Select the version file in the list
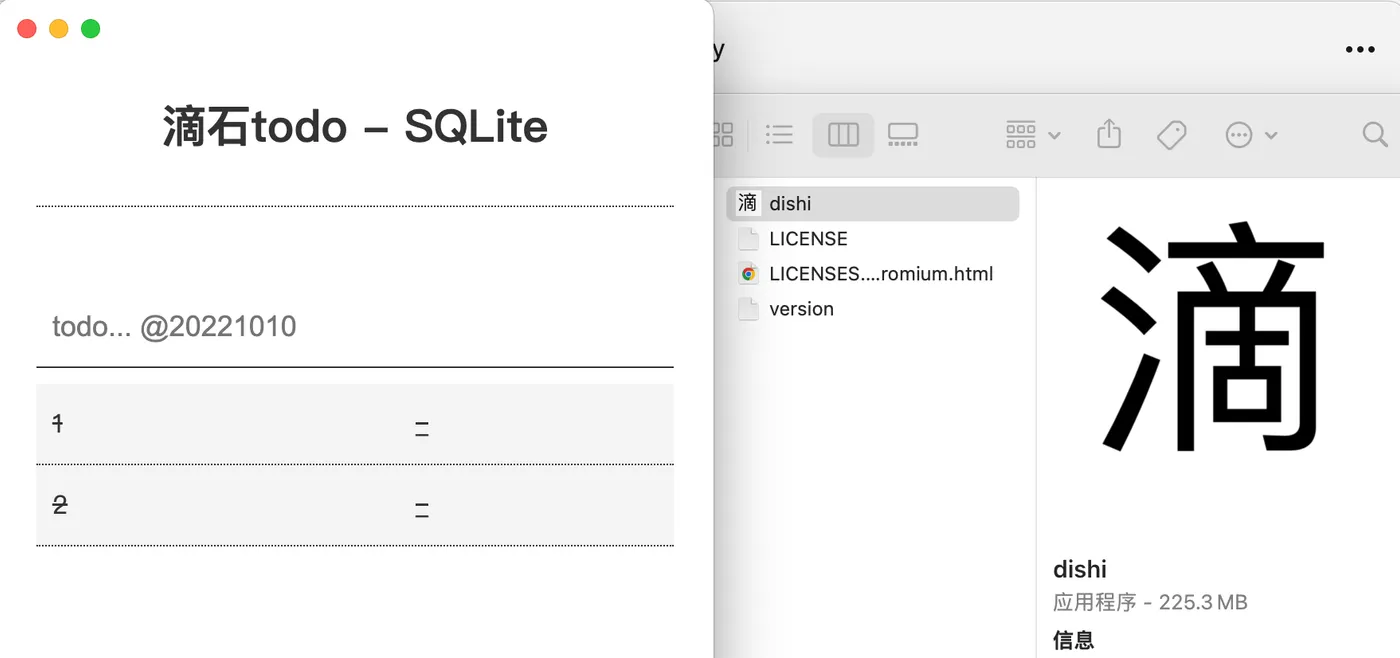Viewport: 1400px width, 658px height. [801, 309]
